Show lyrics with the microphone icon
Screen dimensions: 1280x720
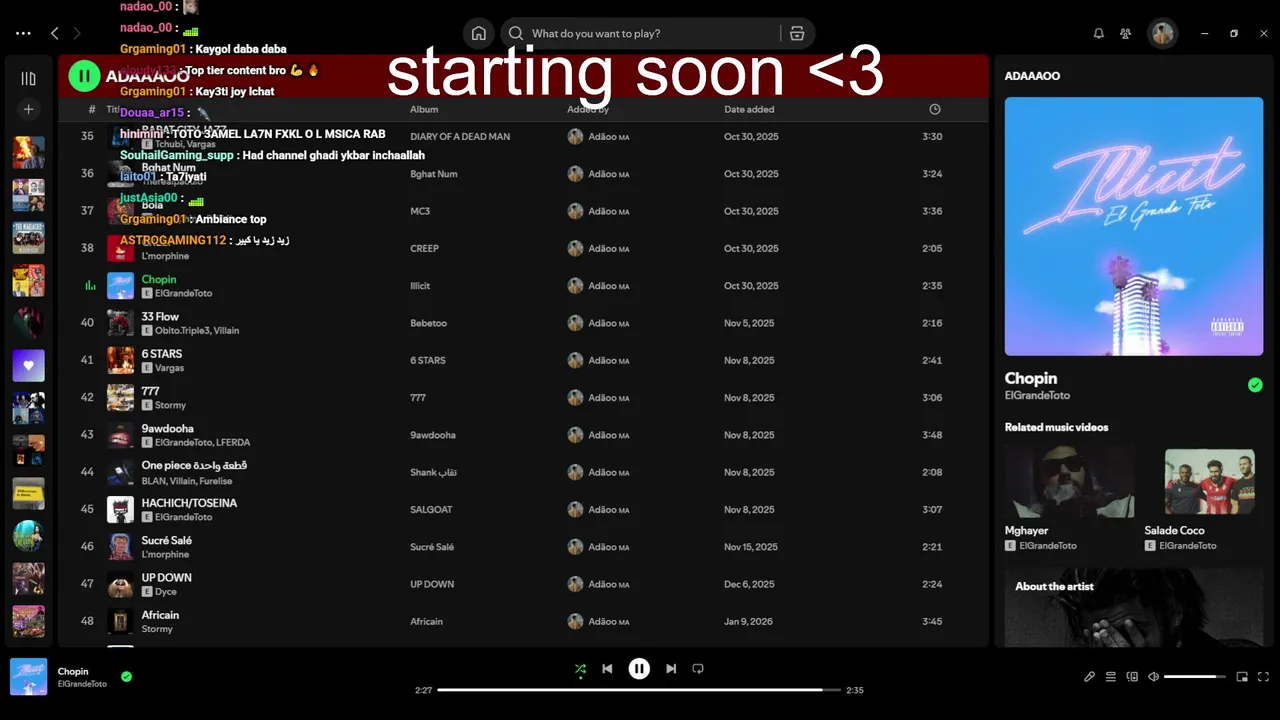click(1089, 677)
